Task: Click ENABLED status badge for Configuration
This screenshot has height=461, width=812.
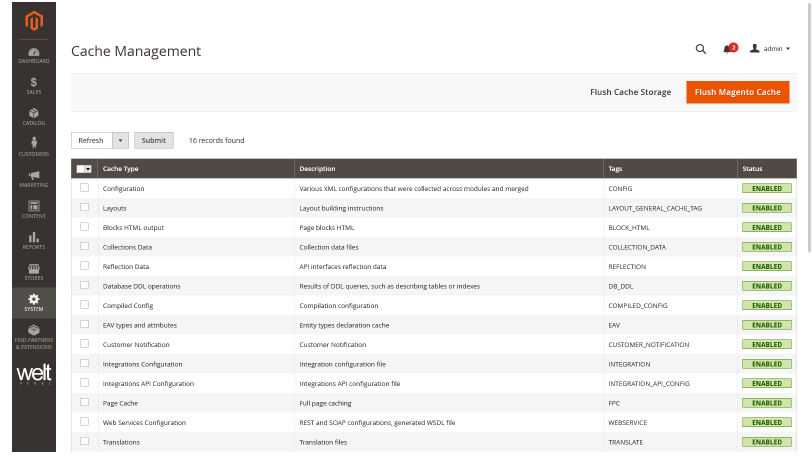Action: (766, 189)
